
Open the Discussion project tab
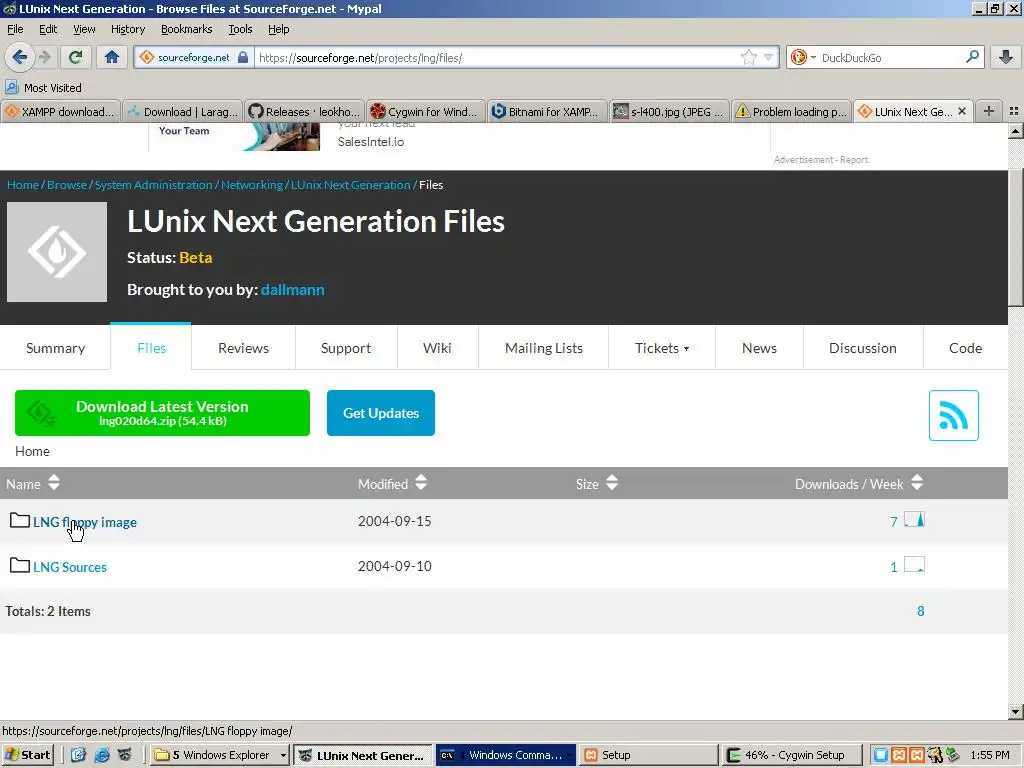pyautogui.click(x=863, y=348)
